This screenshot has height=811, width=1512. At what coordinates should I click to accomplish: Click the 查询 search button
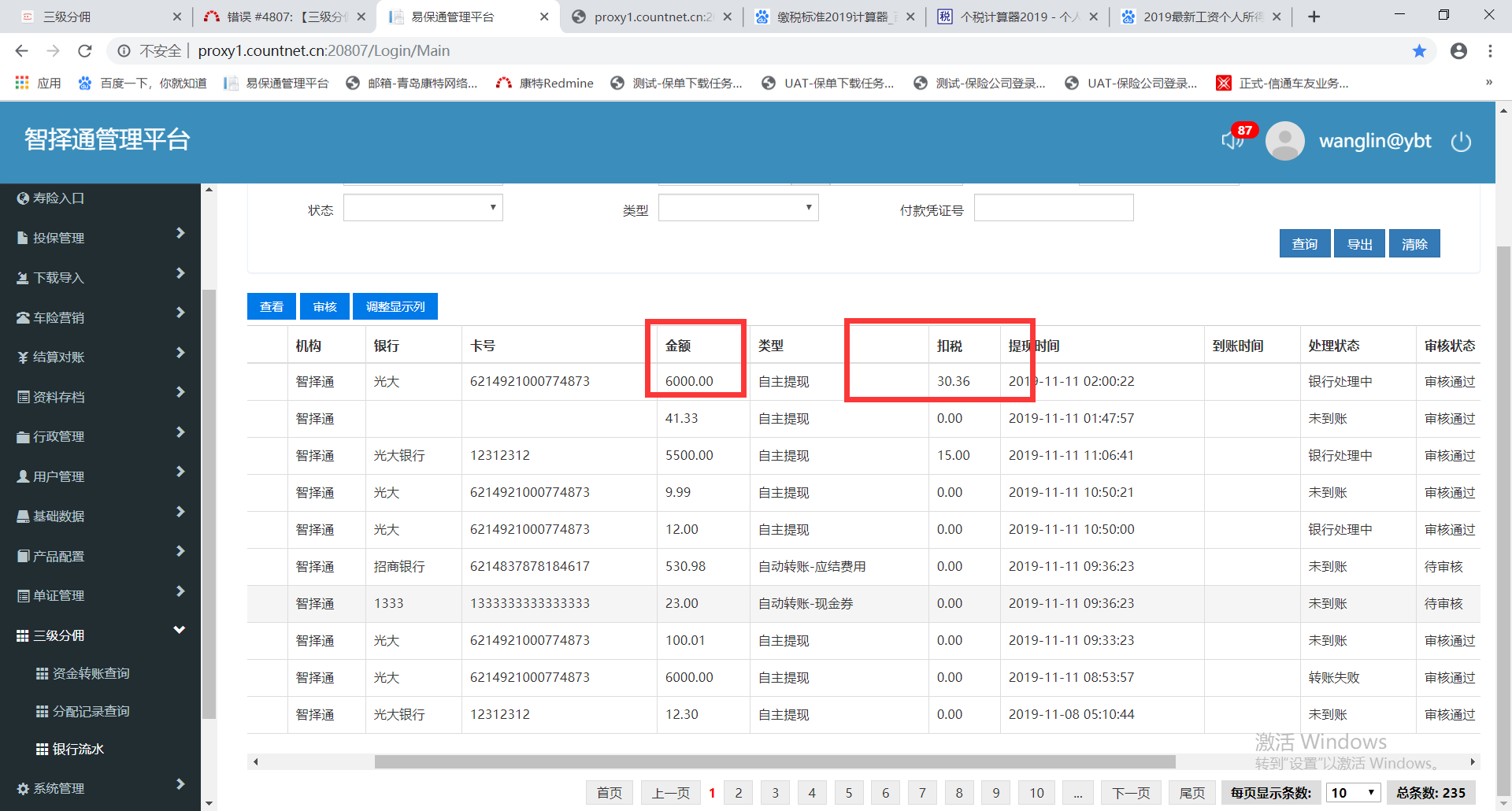(1304, 244)
